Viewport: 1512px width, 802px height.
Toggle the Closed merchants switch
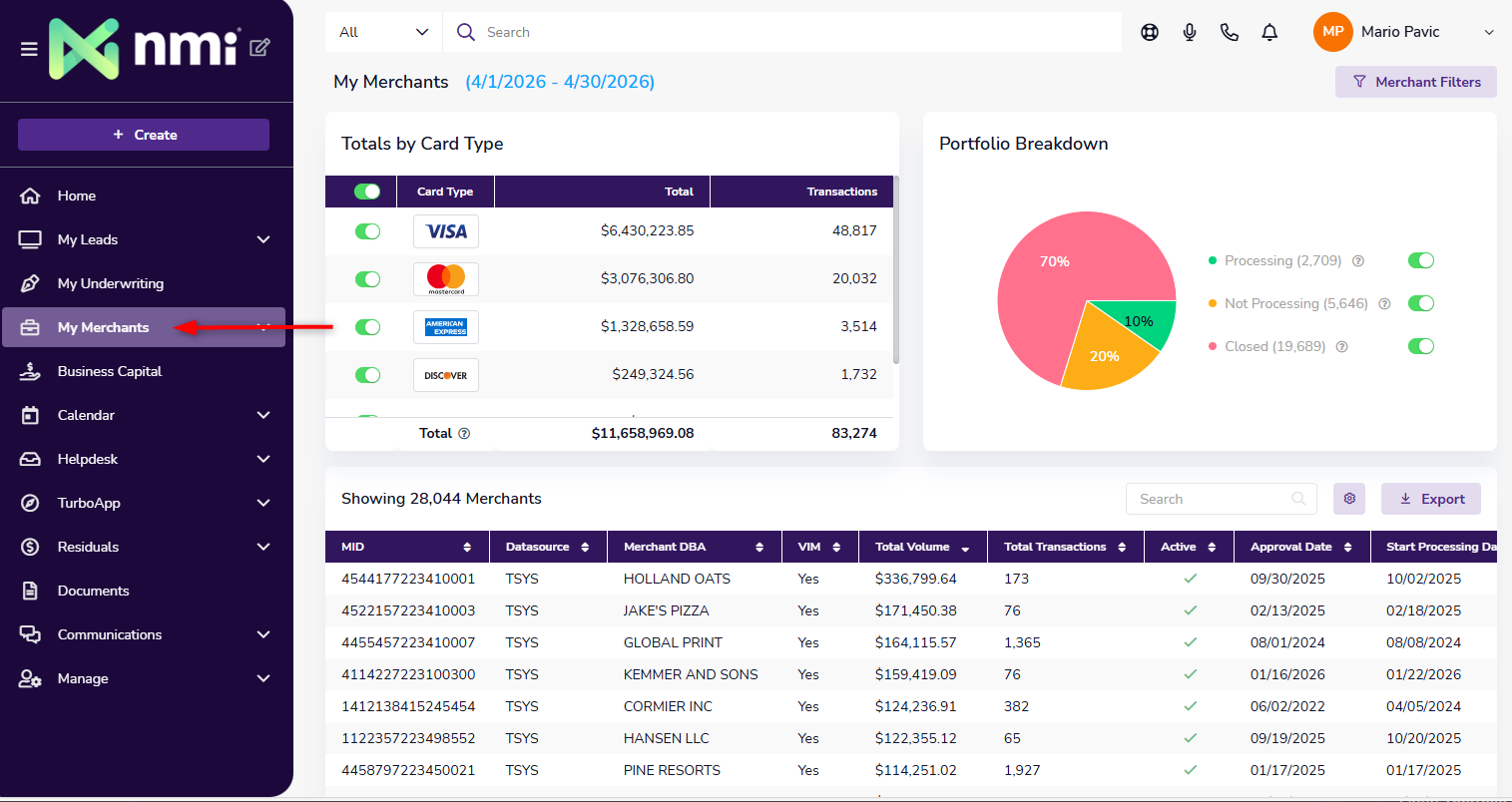click(1420, 346)
